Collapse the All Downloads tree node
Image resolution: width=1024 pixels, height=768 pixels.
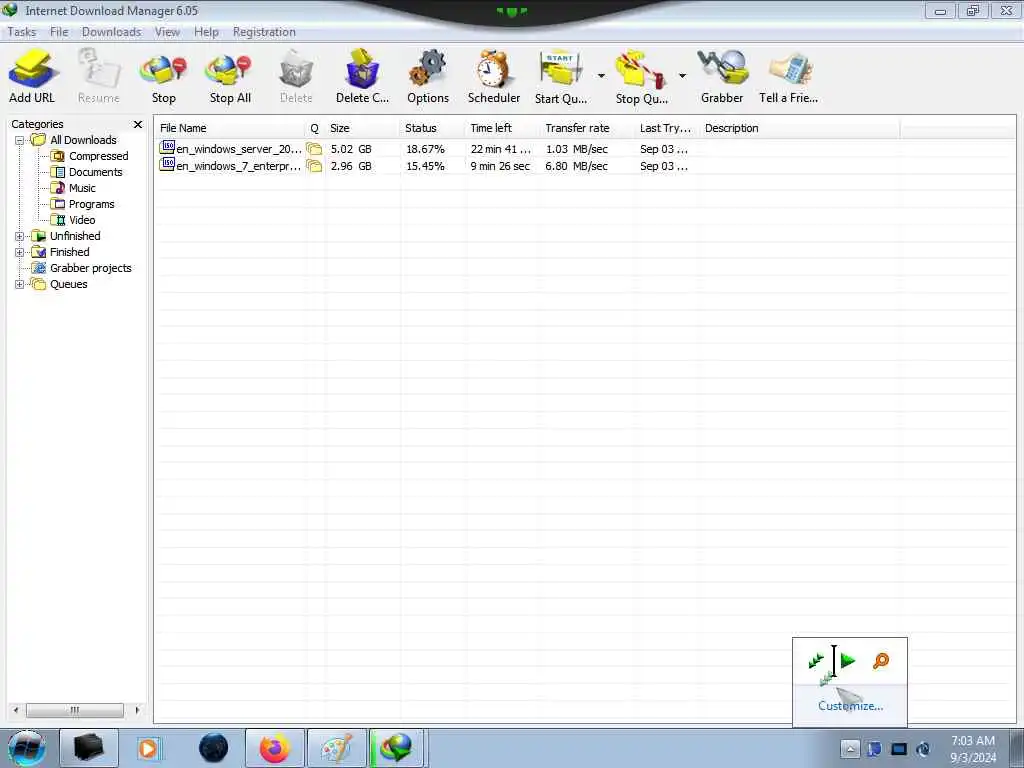[20, 140]
